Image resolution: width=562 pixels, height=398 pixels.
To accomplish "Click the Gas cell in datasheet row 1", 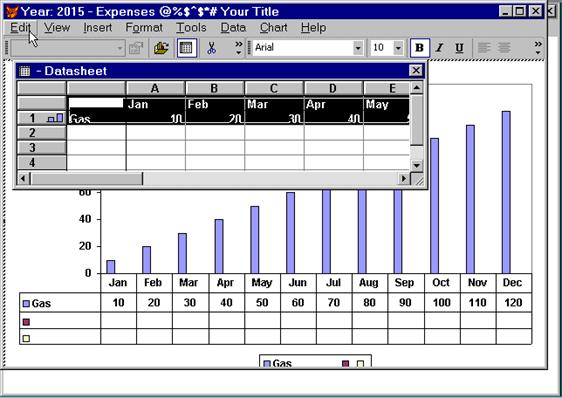I will click(96, 118).
